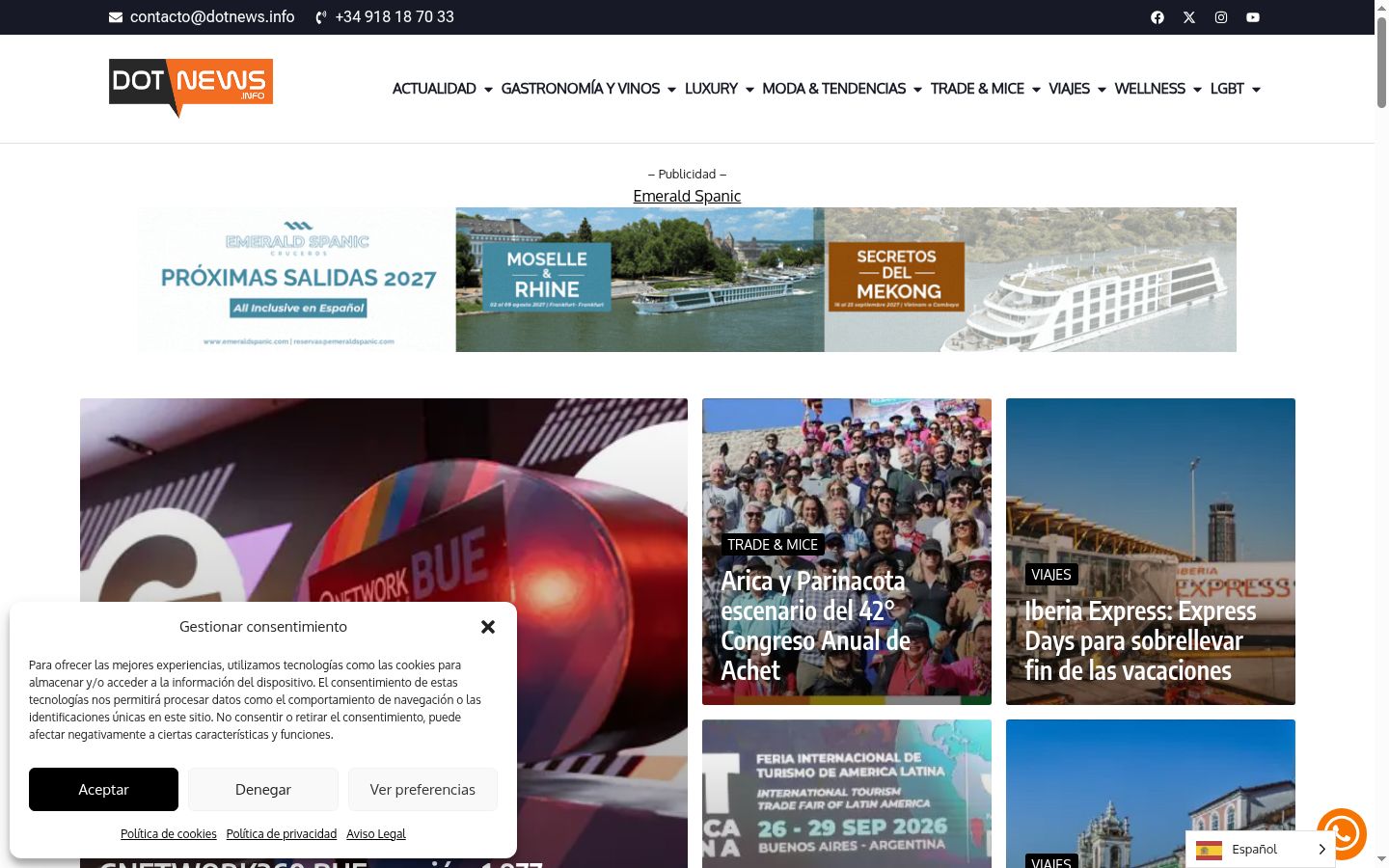Open the ACTUALIDAD menu
The width and height of the screenshot is (1389, 868).
(x=434, y=89)
